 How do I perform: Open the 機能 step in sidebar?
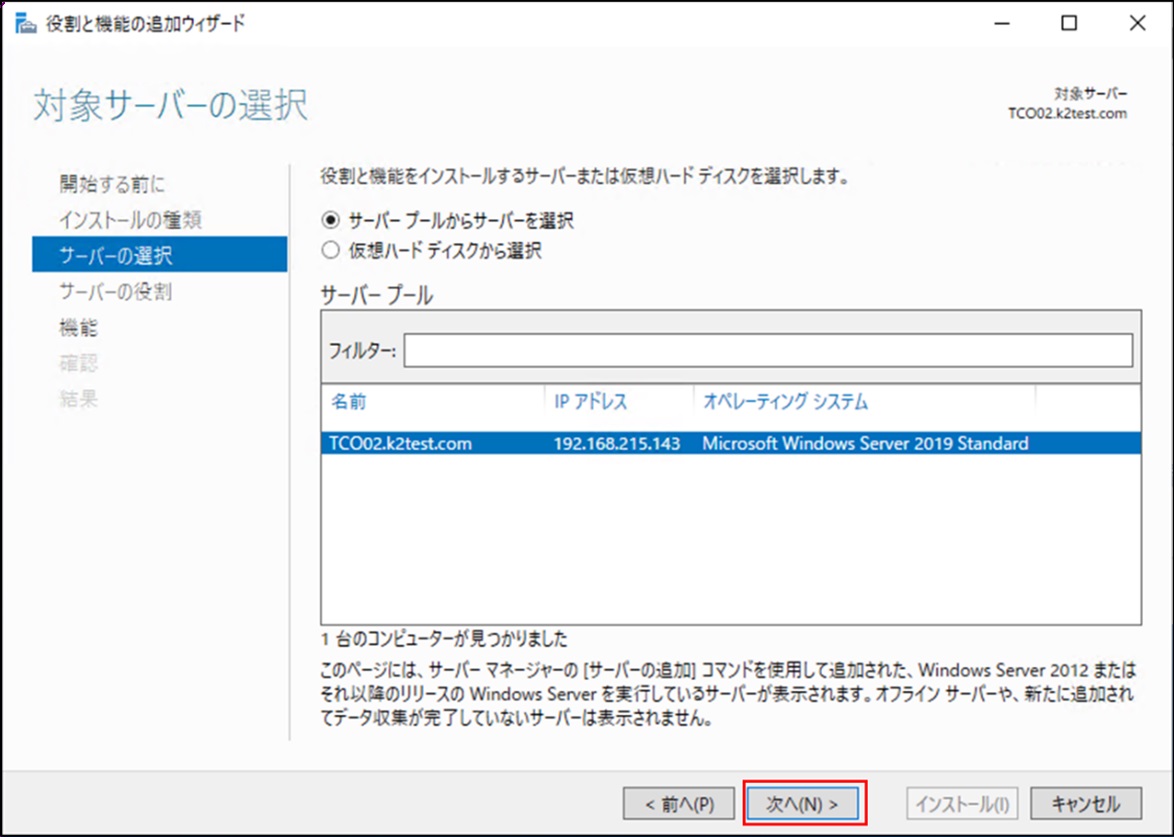[x=78, y=328]
